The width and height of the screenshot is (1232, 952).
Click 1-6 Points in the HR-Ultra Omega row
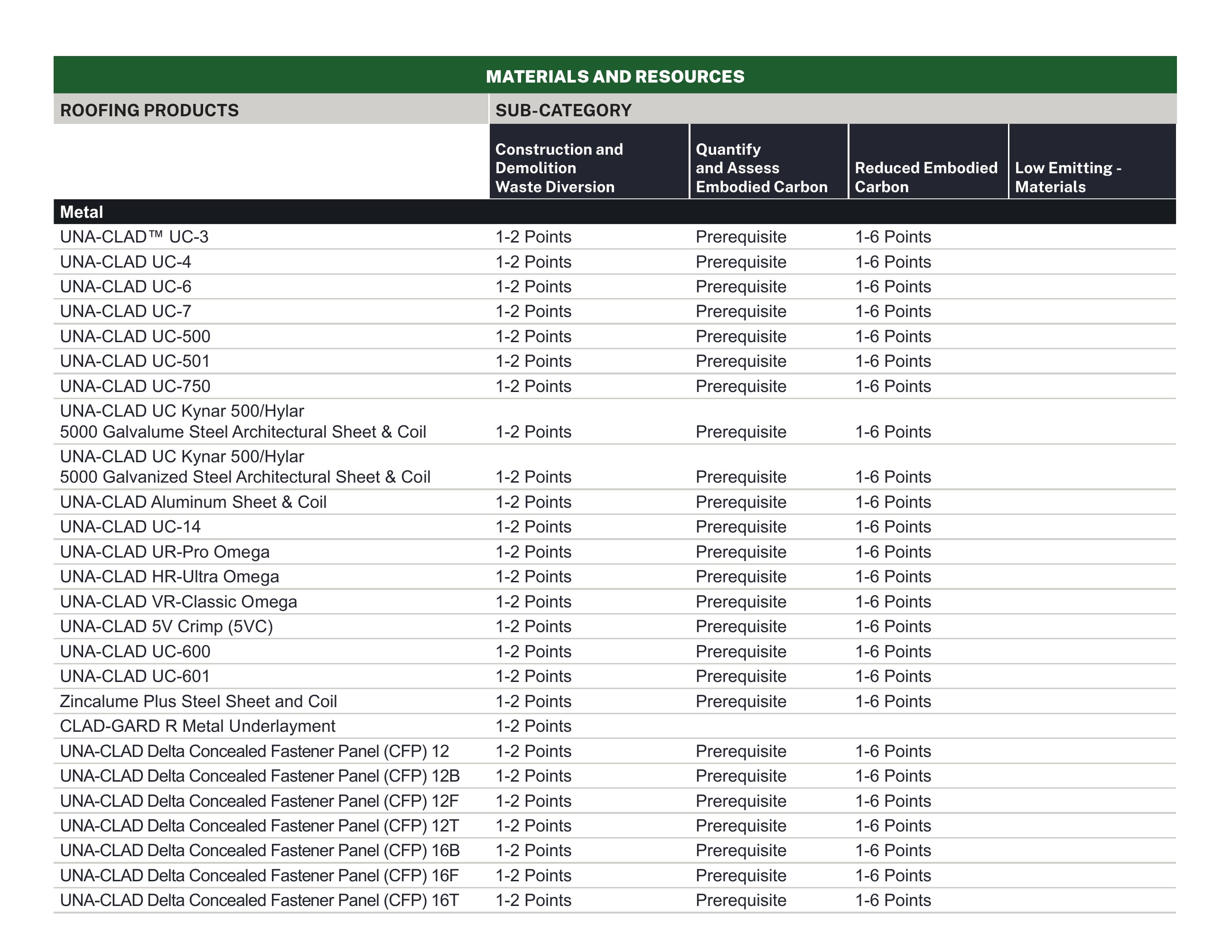click(x=893, y=577)
